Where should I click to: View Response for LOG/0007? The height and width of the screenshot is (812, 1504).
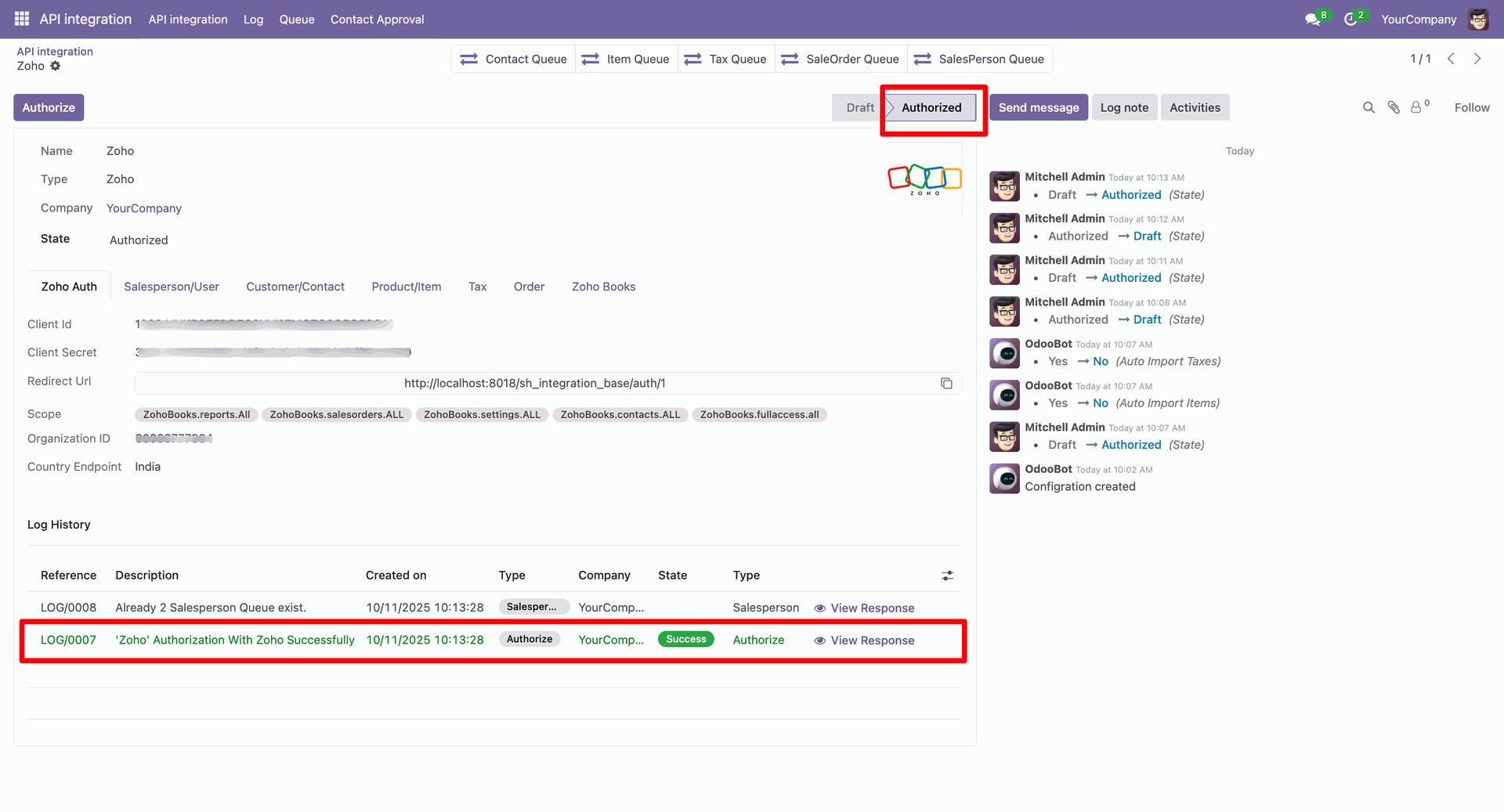[864, 640]
